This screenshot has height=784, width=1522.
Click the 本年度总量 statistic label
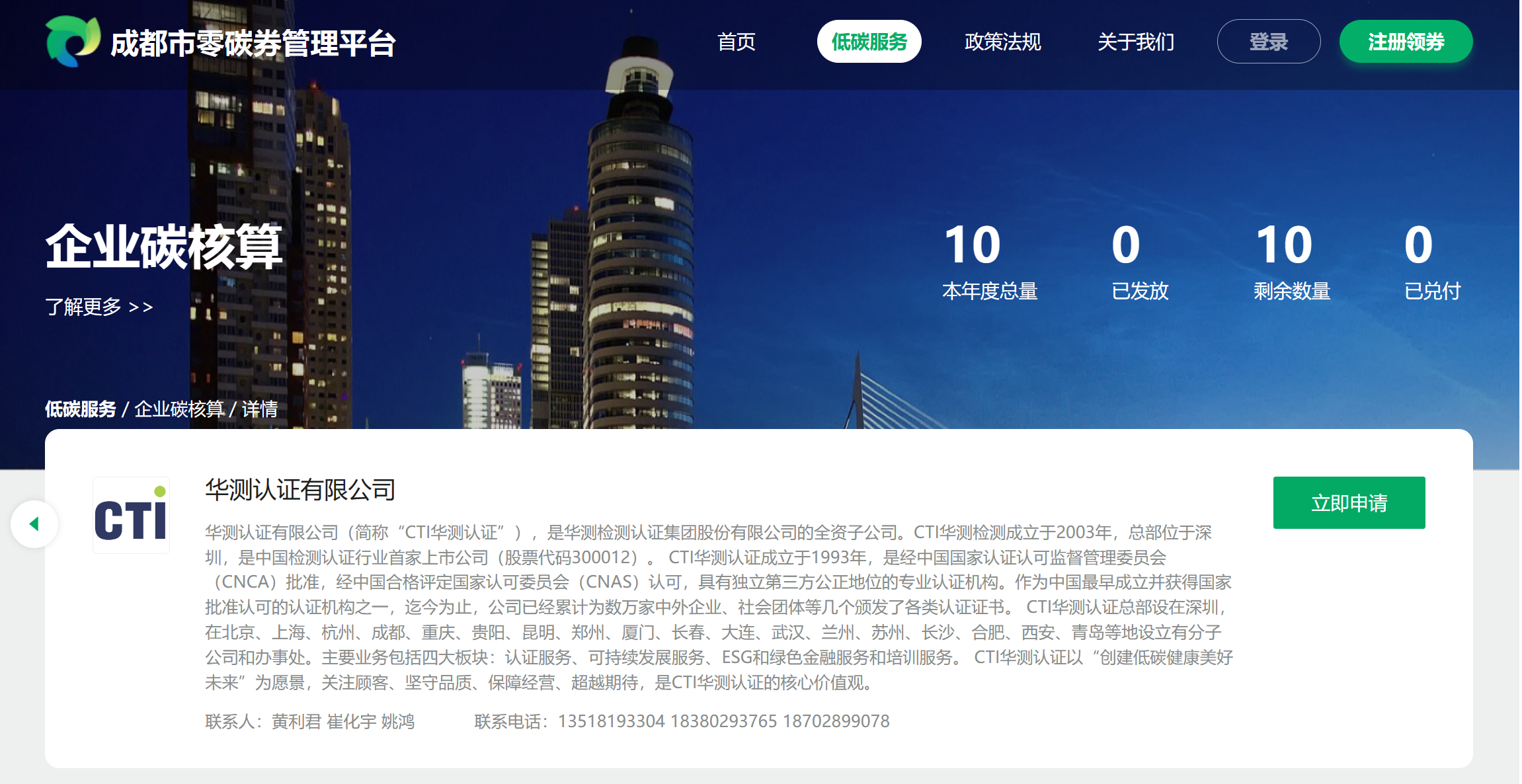(990, 291)
